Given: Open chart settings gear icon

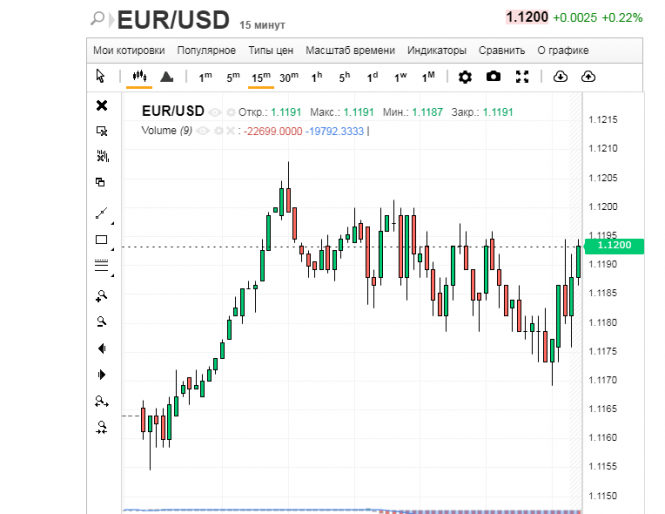Looking at the screenshot, I should click(x=464, y=77).
